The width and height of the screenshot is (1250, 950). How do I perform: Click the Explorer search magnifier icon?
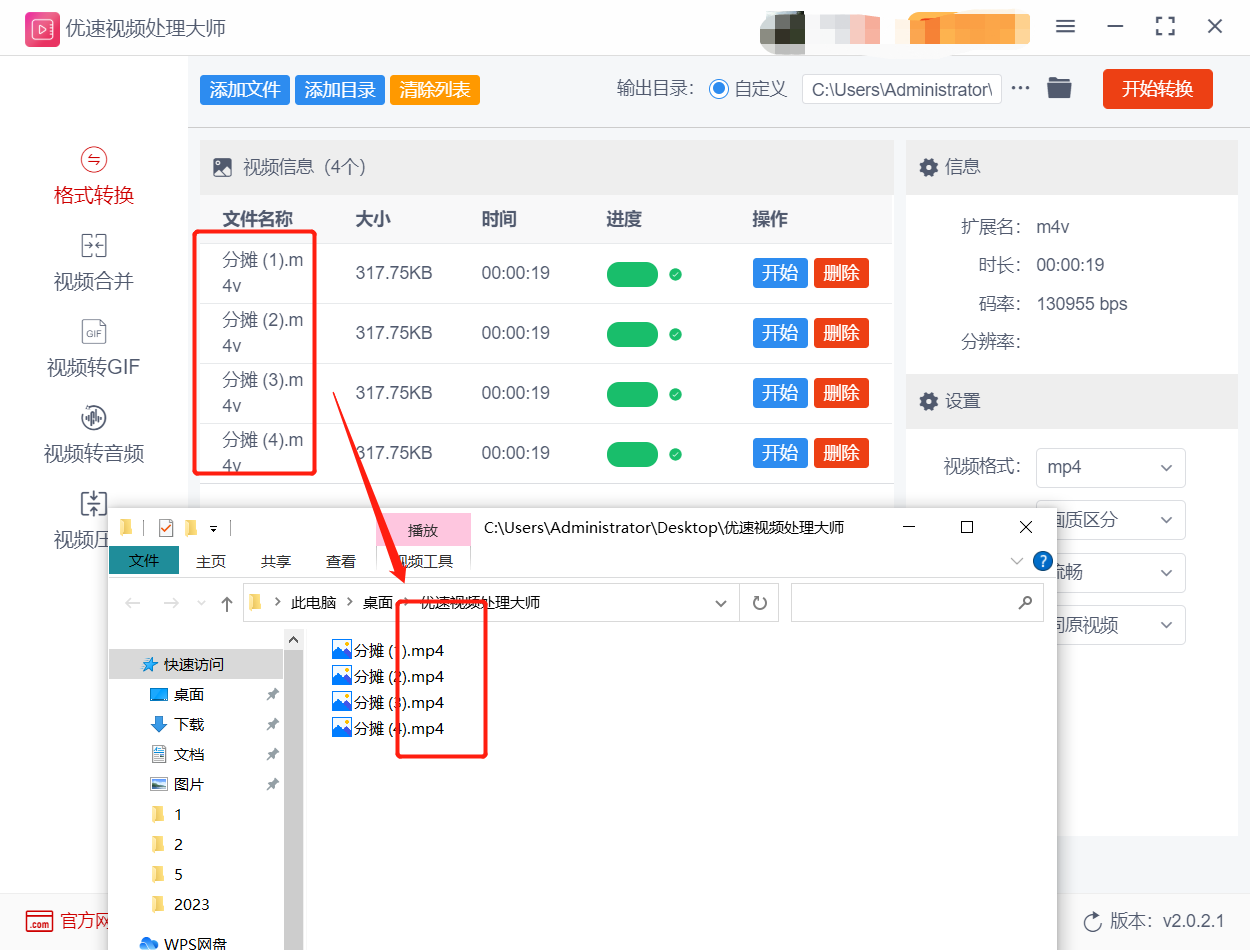[1025, 603]
